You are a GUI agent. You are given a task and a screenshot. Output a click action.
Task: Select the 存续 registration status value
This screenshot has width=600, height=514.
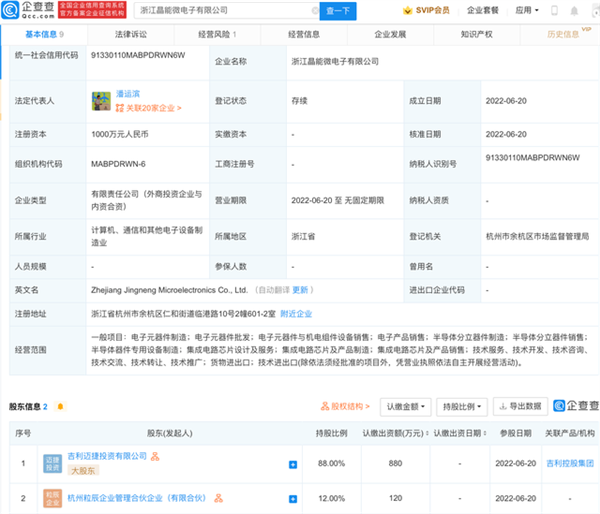pyautogui.click(x=300, y=101)
